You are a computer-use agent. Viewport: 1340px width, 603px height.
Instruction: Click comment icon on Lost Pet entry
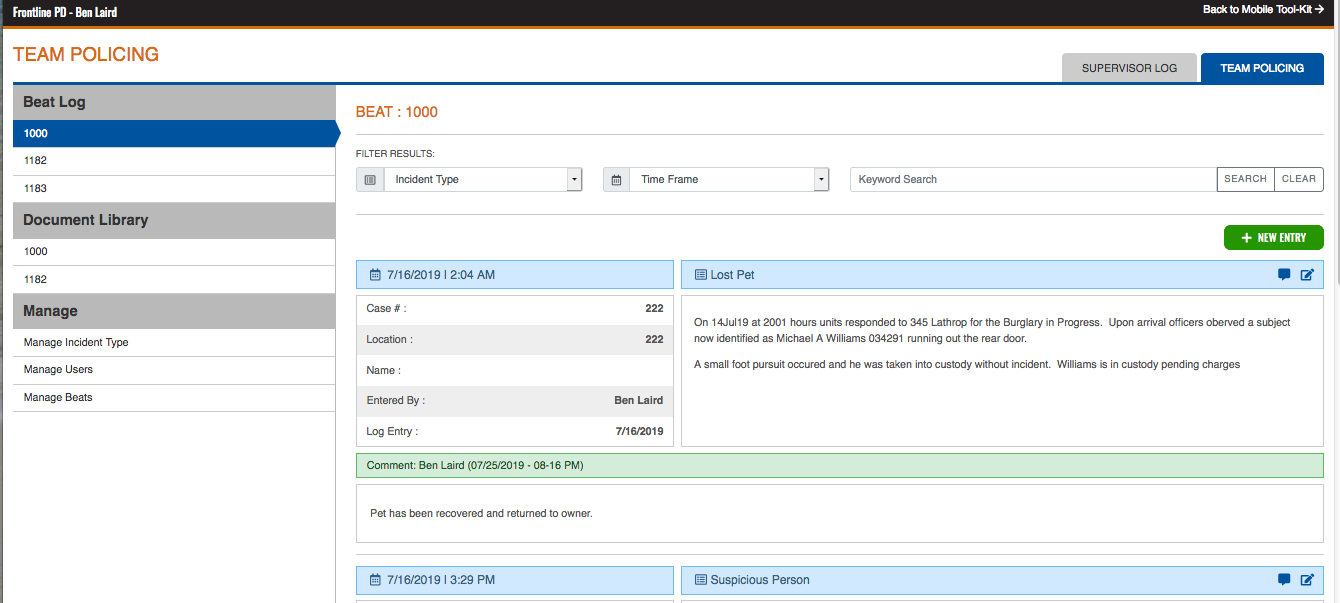(1284, 275)
